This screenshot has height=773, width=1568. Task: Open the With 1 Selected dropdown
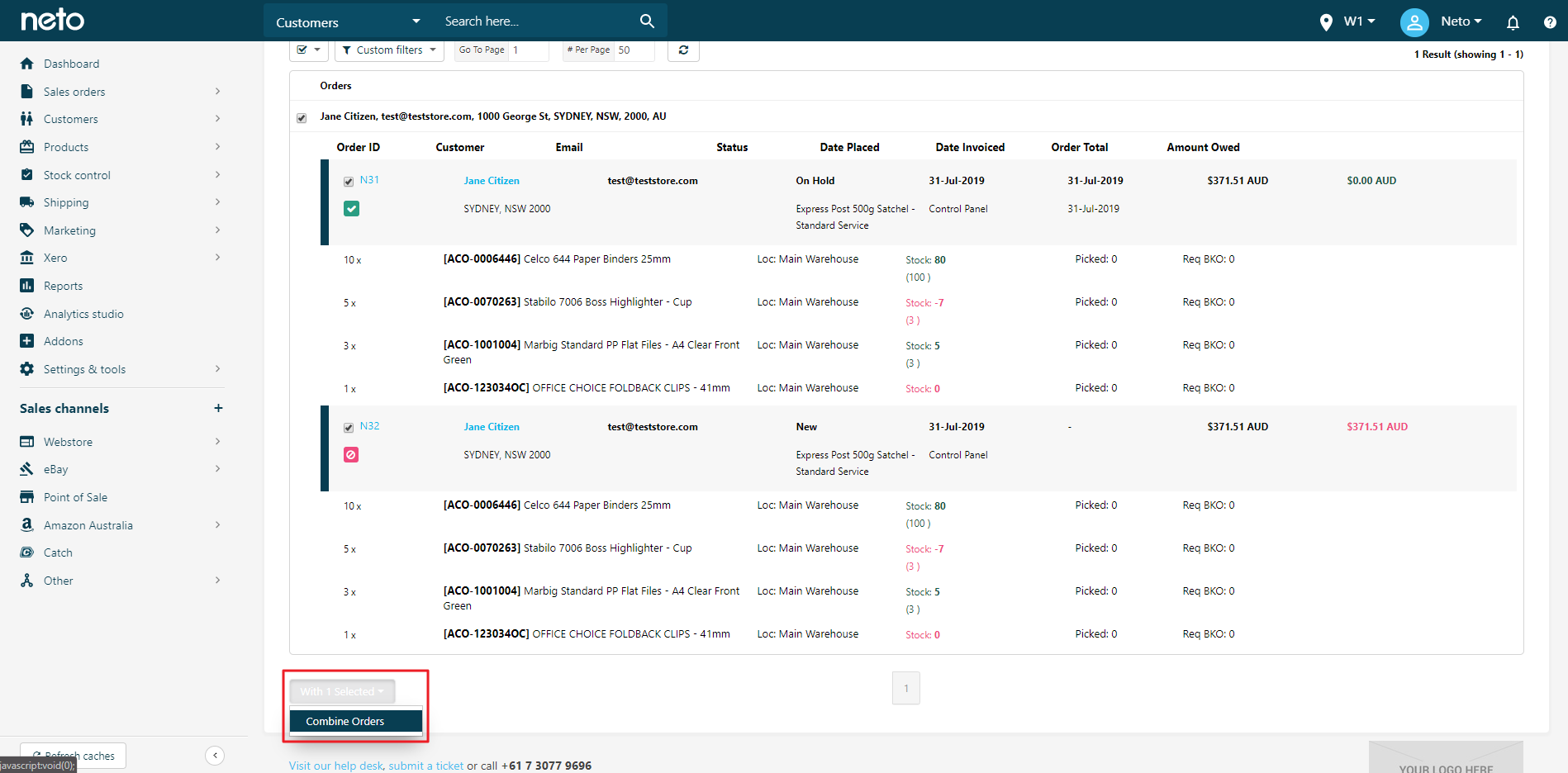[342, 691]
